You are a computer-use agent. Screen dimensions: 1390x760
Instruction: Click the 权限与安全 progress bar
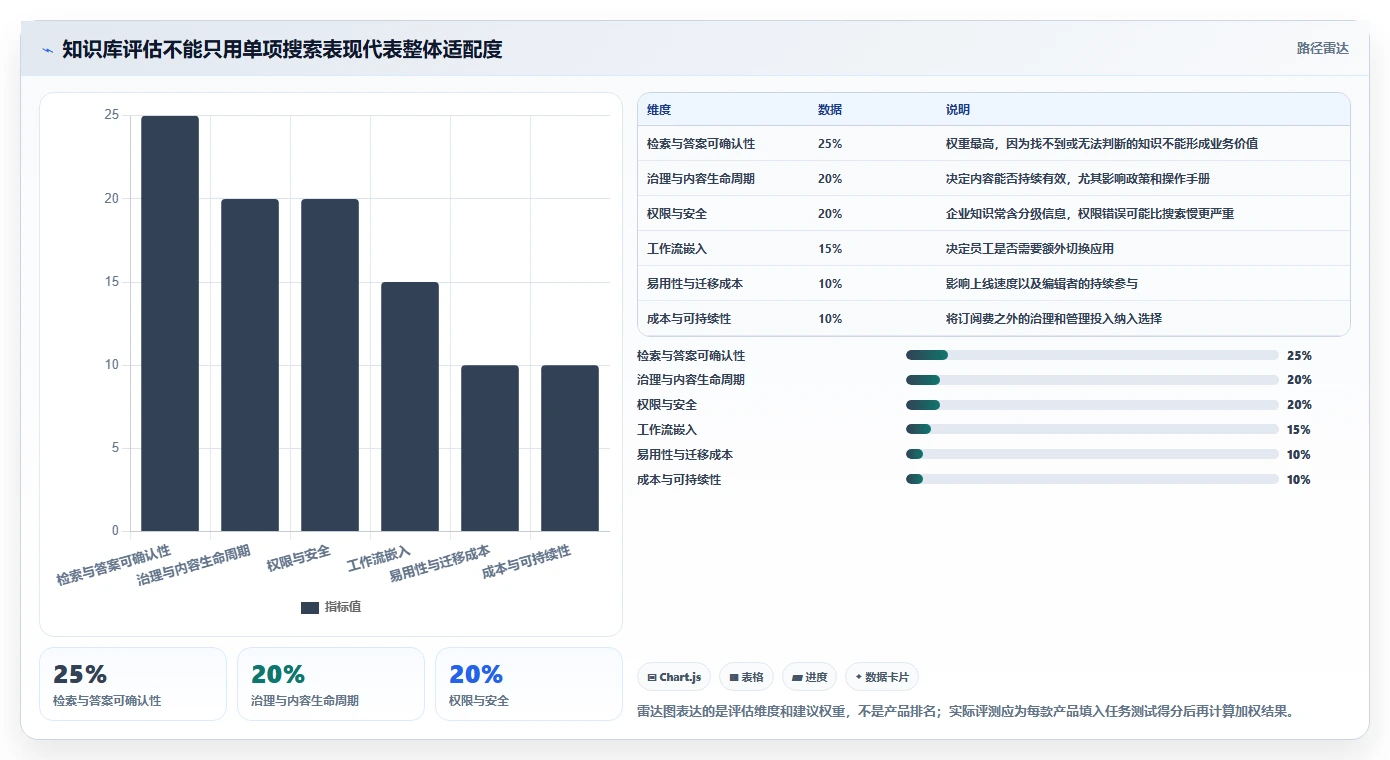tap(1092, 405)
